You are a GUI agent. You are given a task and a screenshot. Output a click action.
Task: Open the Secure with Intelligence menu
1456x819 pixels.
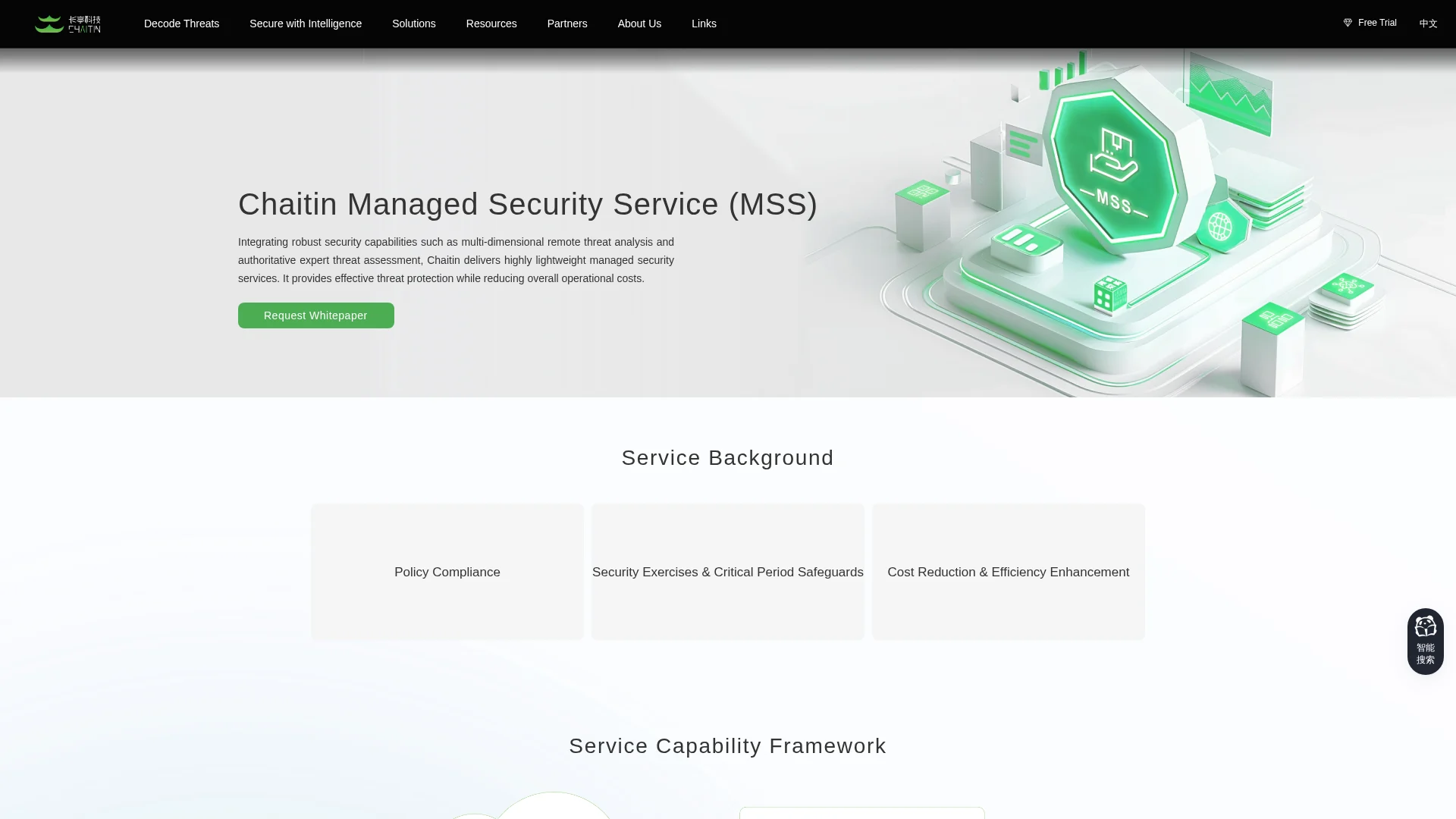[x=306, y=24]
